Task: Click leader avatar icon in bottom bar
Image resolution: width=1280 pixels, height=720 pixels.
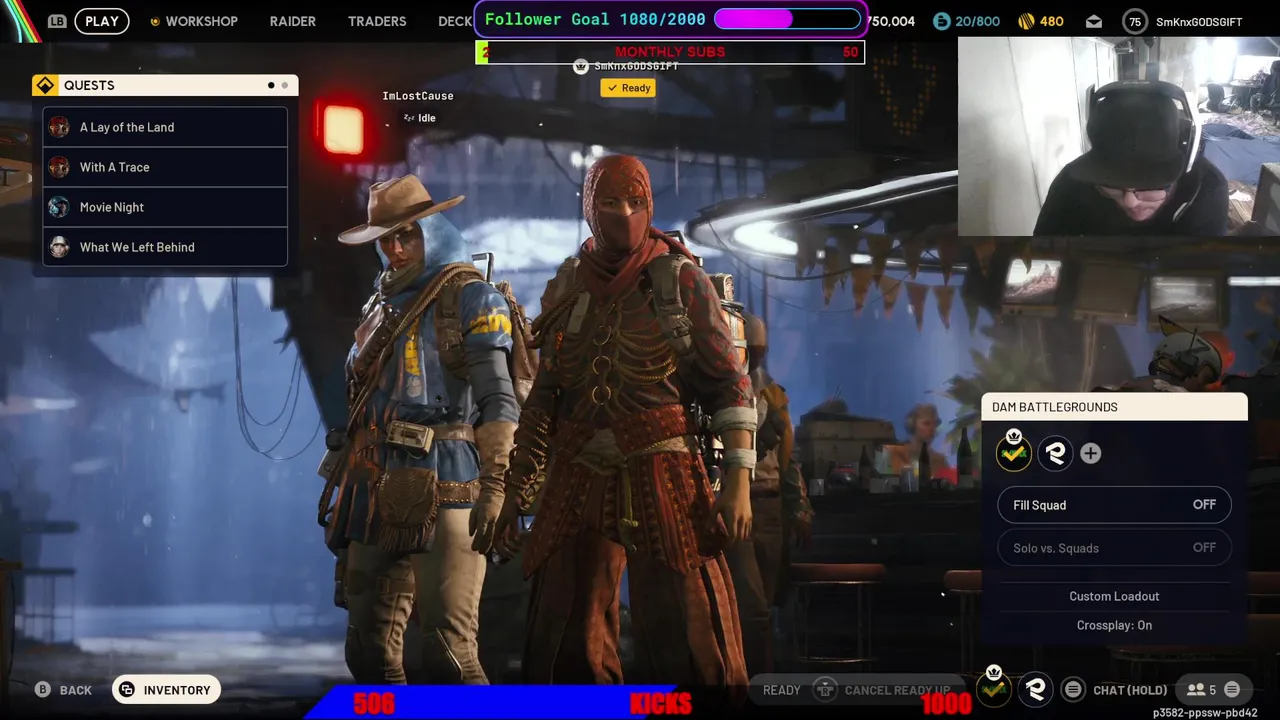Action: 994,689
